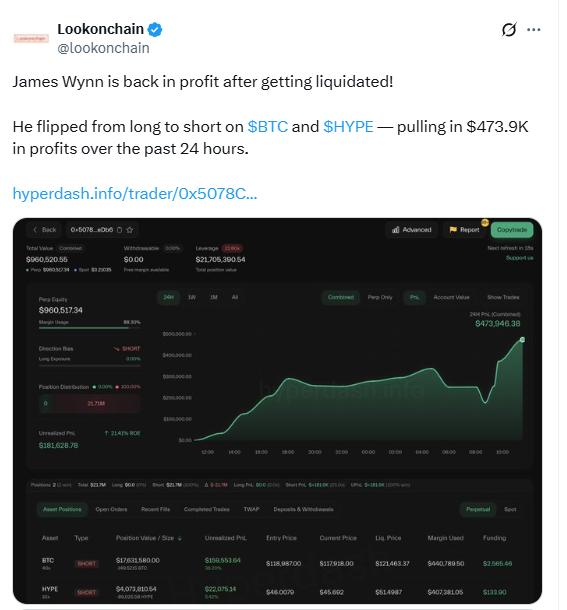Switch to Account Value view
The width and height of the screenshot is (567, 610).
(451, 298)
